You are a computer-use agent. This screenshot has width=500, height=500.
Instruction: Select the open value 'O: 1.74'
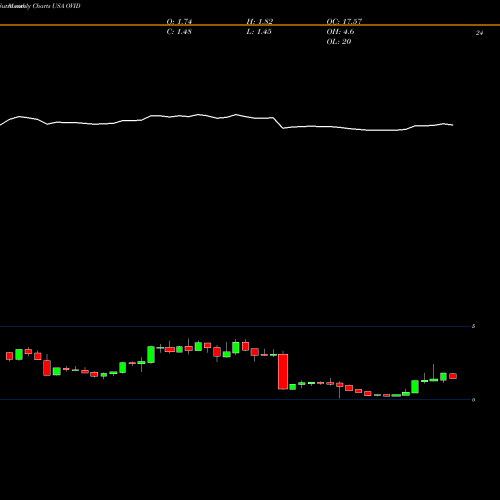pos(179,22)
